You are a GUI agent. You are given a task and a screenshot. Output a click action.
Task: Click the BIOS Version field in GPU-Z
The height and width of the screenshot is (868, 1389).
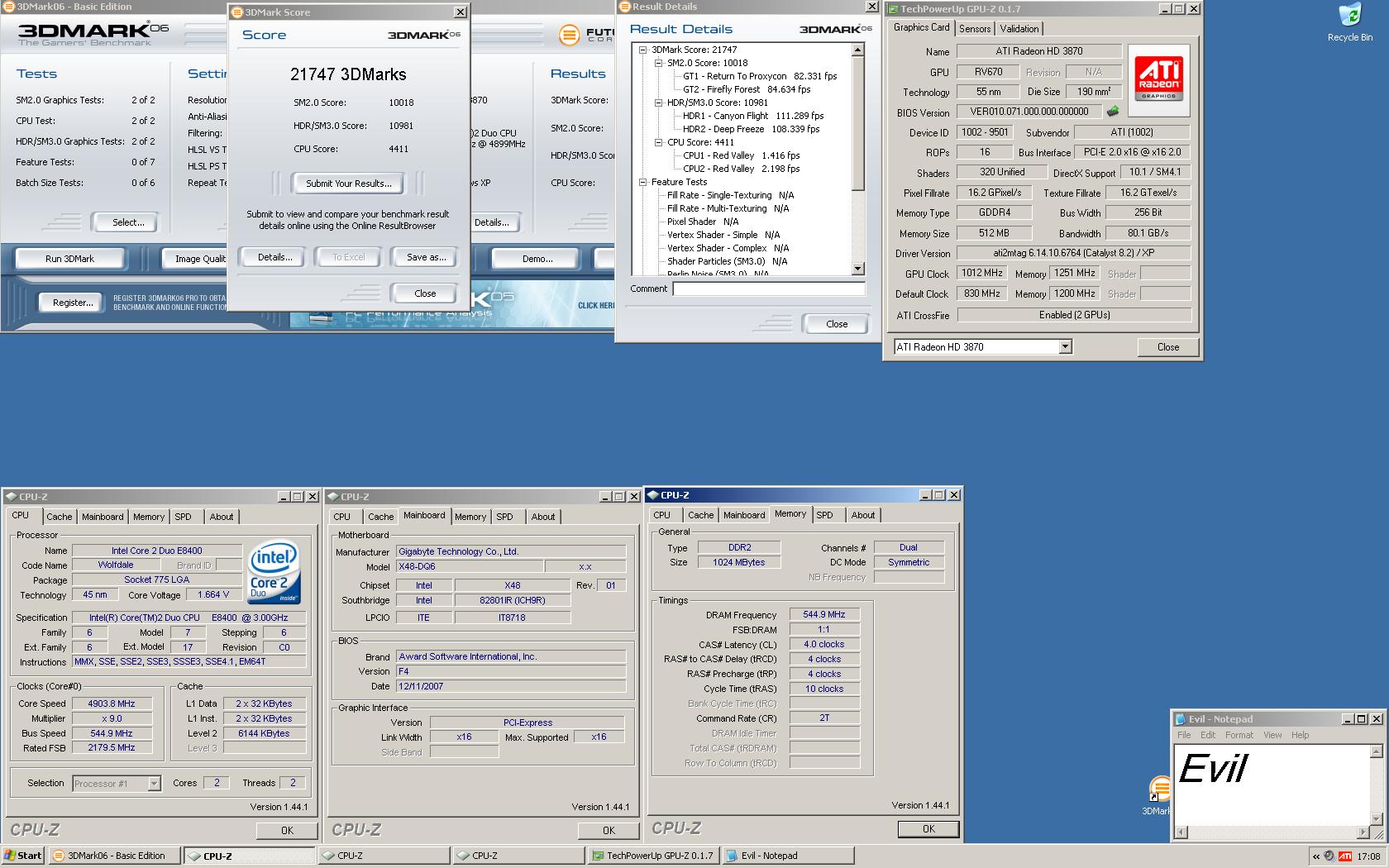(1029, 112)
